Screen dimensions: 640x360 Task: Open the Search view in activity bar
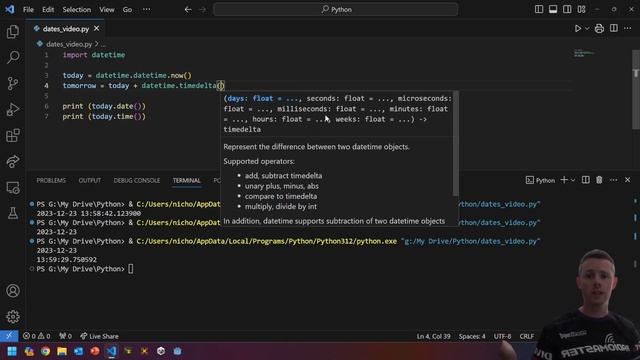tap(13, 57)
